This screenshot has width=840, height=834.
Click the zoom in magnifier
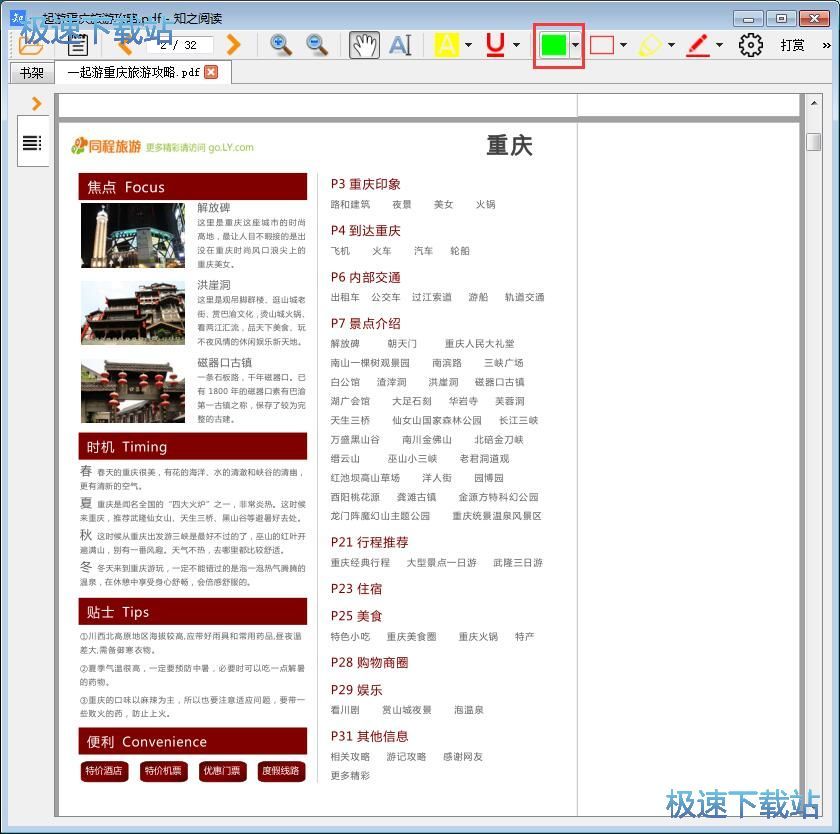click(x=281, y=45)
